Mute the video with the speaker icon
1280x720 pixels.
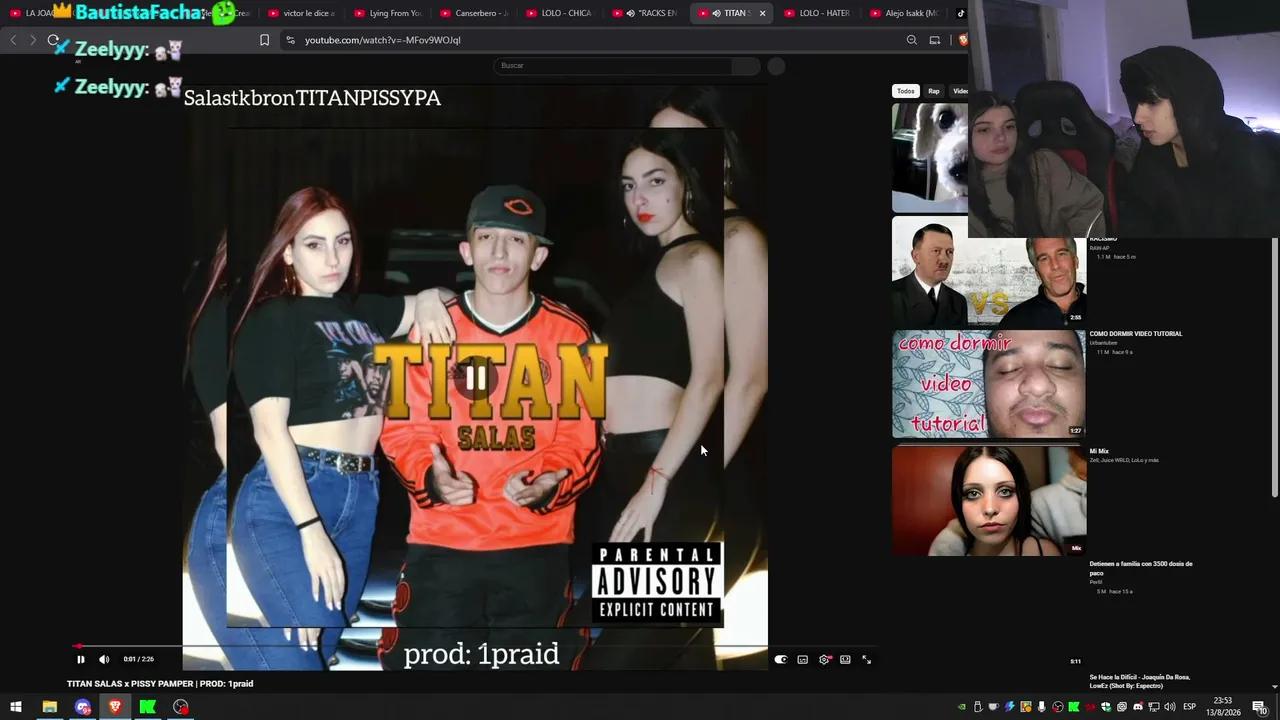(x=104, y=659)
